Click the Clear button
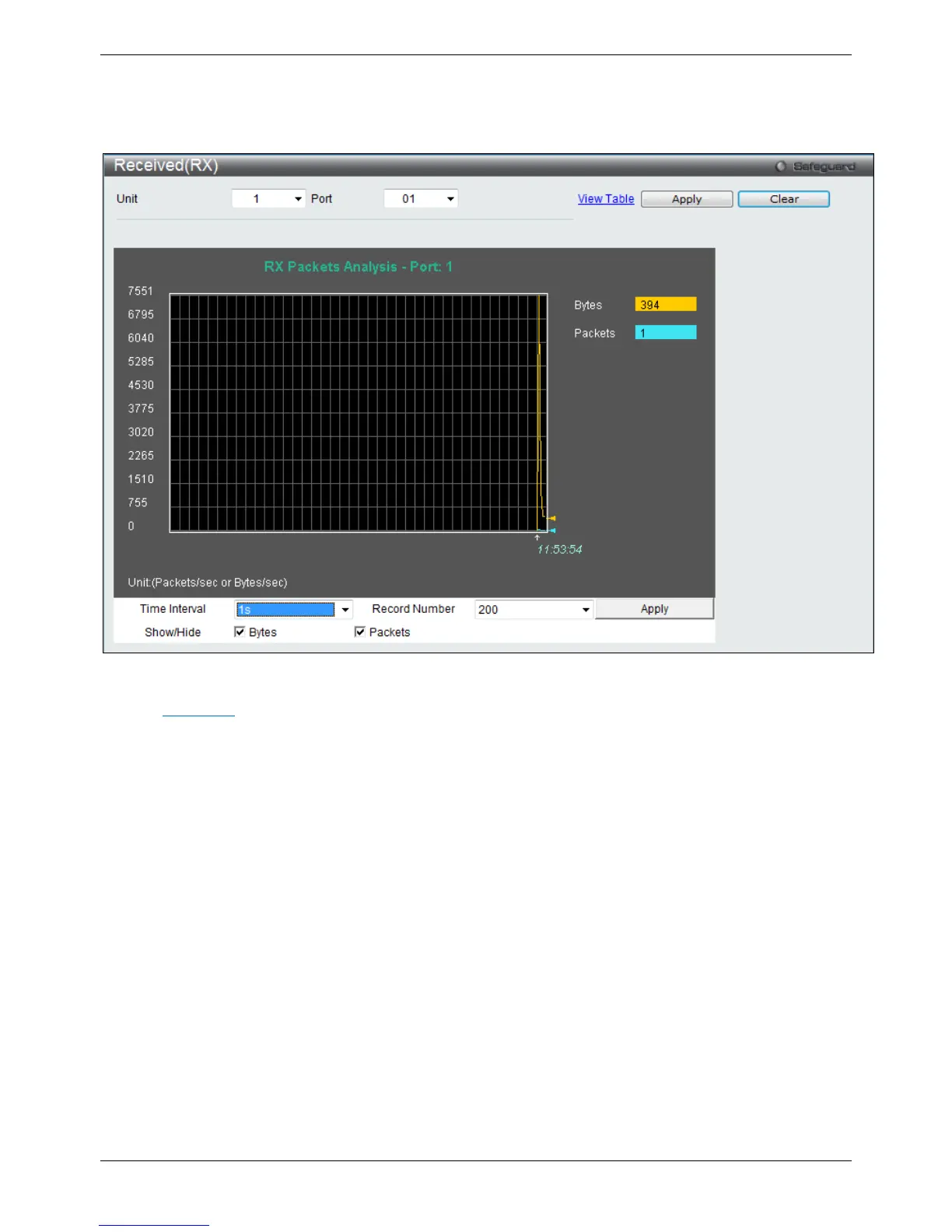Screen dimensions: 952x1232 click(784, 199)
